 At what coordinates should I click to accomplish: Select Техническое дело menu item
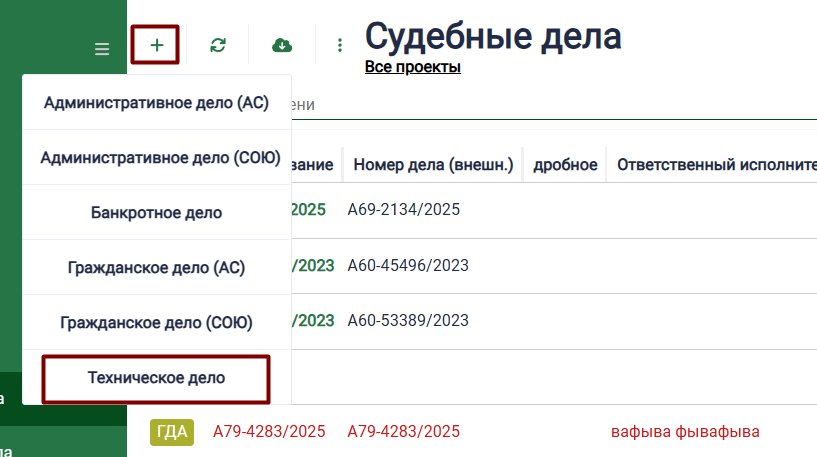[156, 378]
